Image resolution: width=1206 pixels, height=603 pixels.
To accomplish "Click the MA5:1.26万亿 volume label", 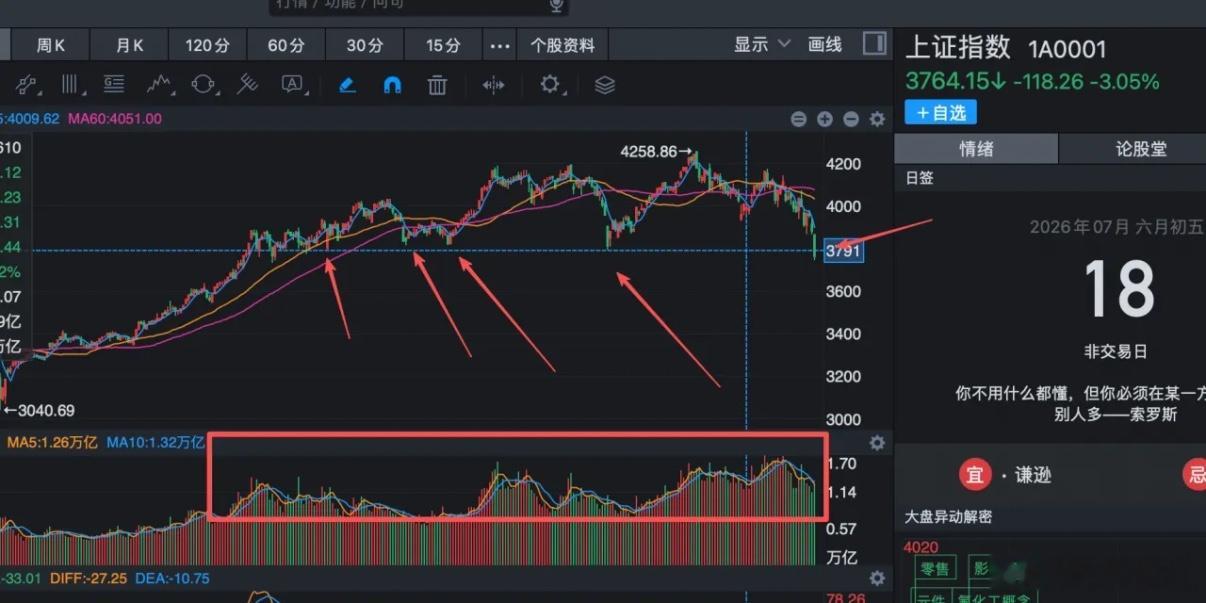I will [x=52, y=442].
